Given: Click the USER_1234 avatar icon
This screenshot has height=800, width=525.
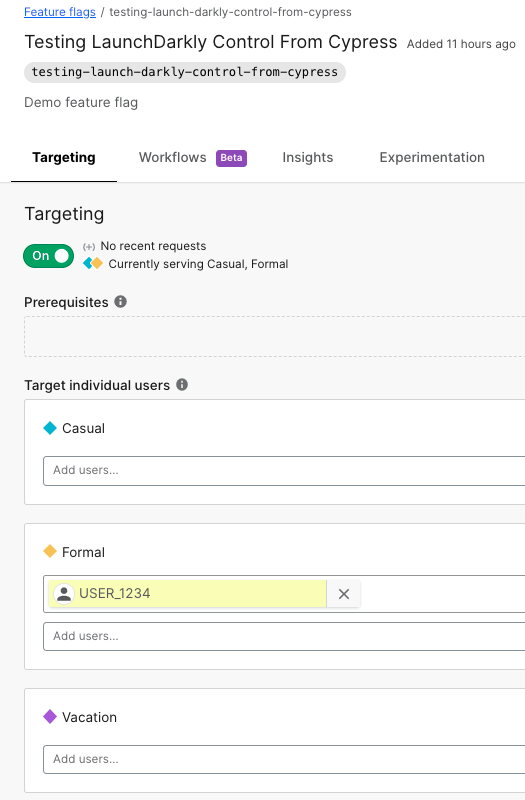Looking at the screenshot, I should coord(64,594).
